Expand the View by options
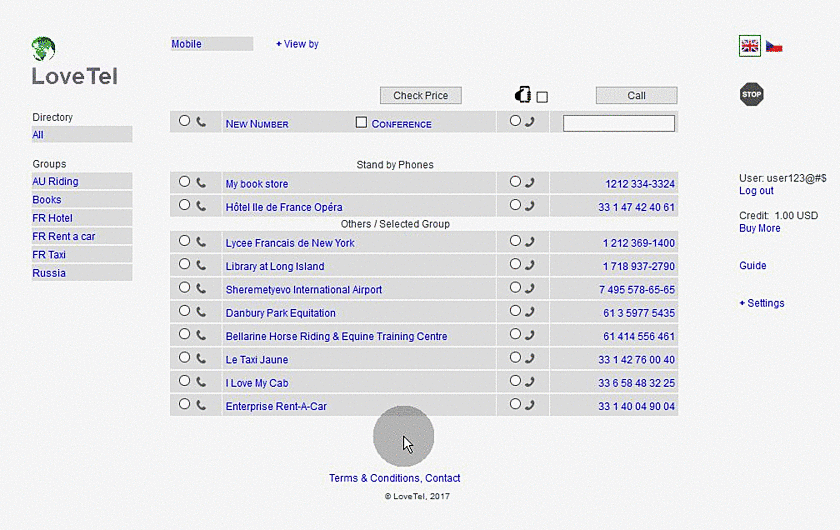The height and width of the screenshot is (530, 840). pos(297,44)
